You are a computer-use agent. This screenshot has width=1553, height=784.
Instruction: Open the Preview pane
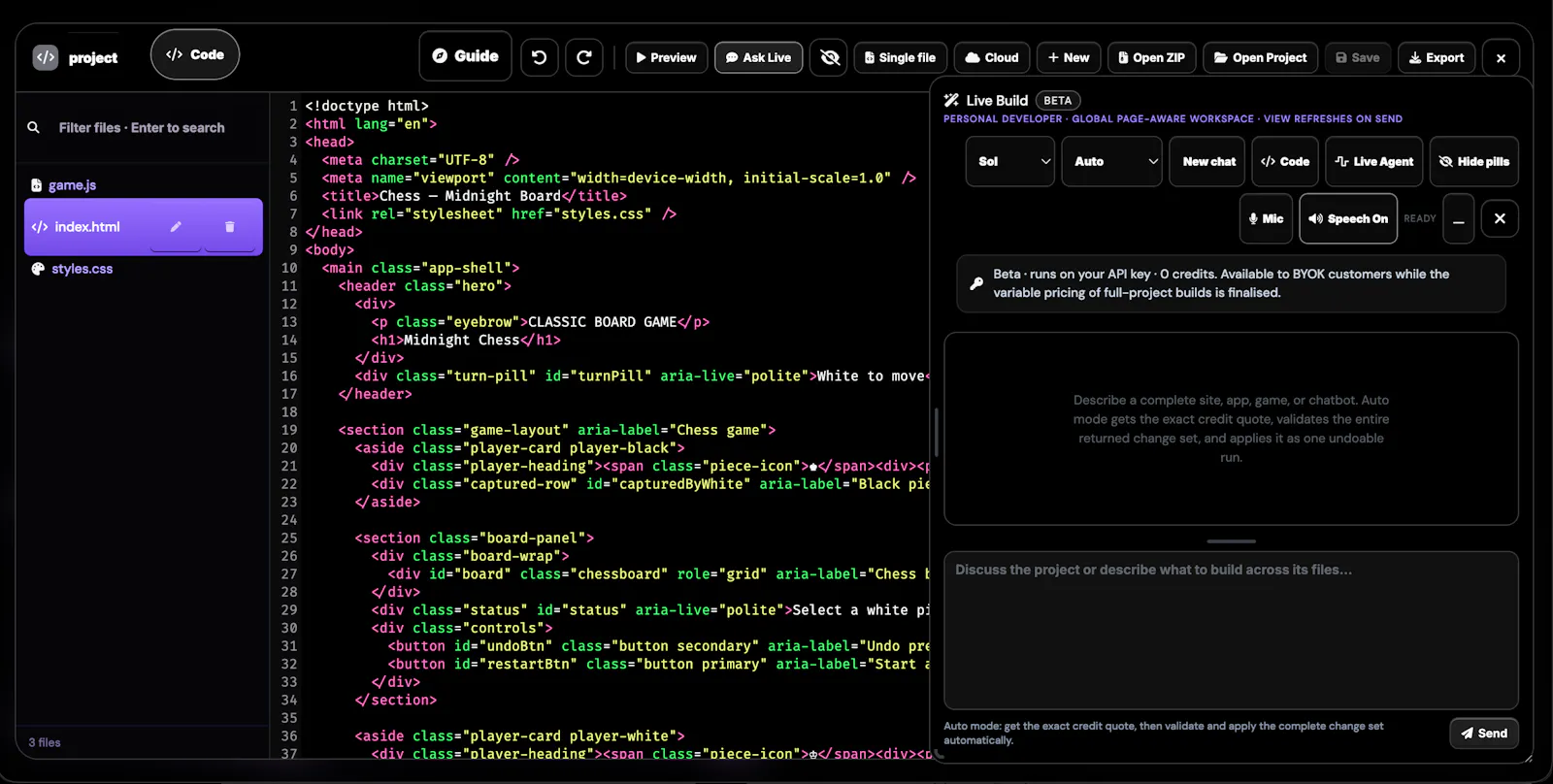click(667, 57)
